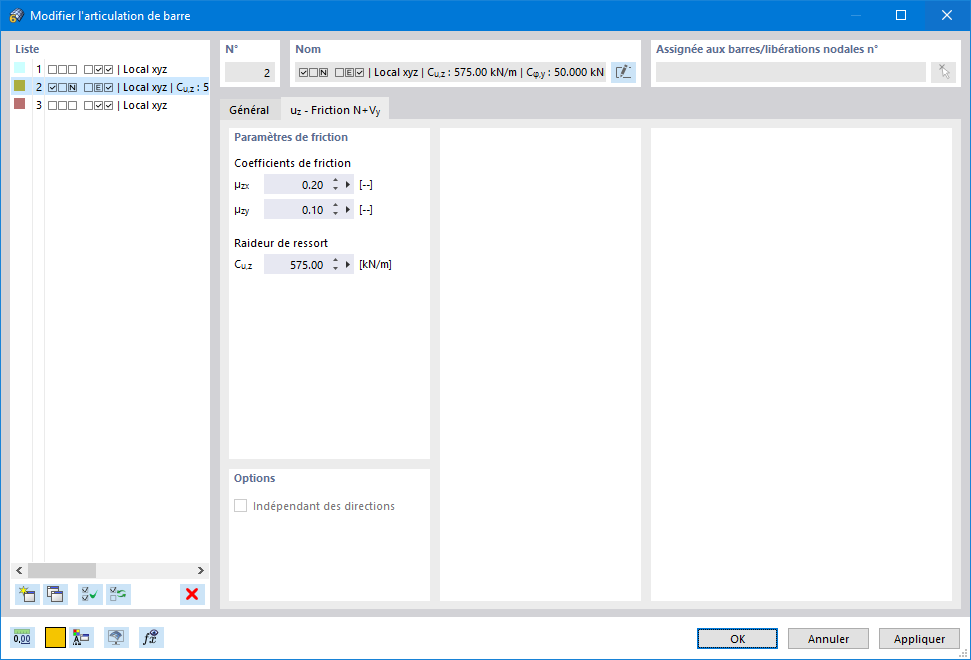Click the yellow color swatch in bottom toolbar

(55, 637)
